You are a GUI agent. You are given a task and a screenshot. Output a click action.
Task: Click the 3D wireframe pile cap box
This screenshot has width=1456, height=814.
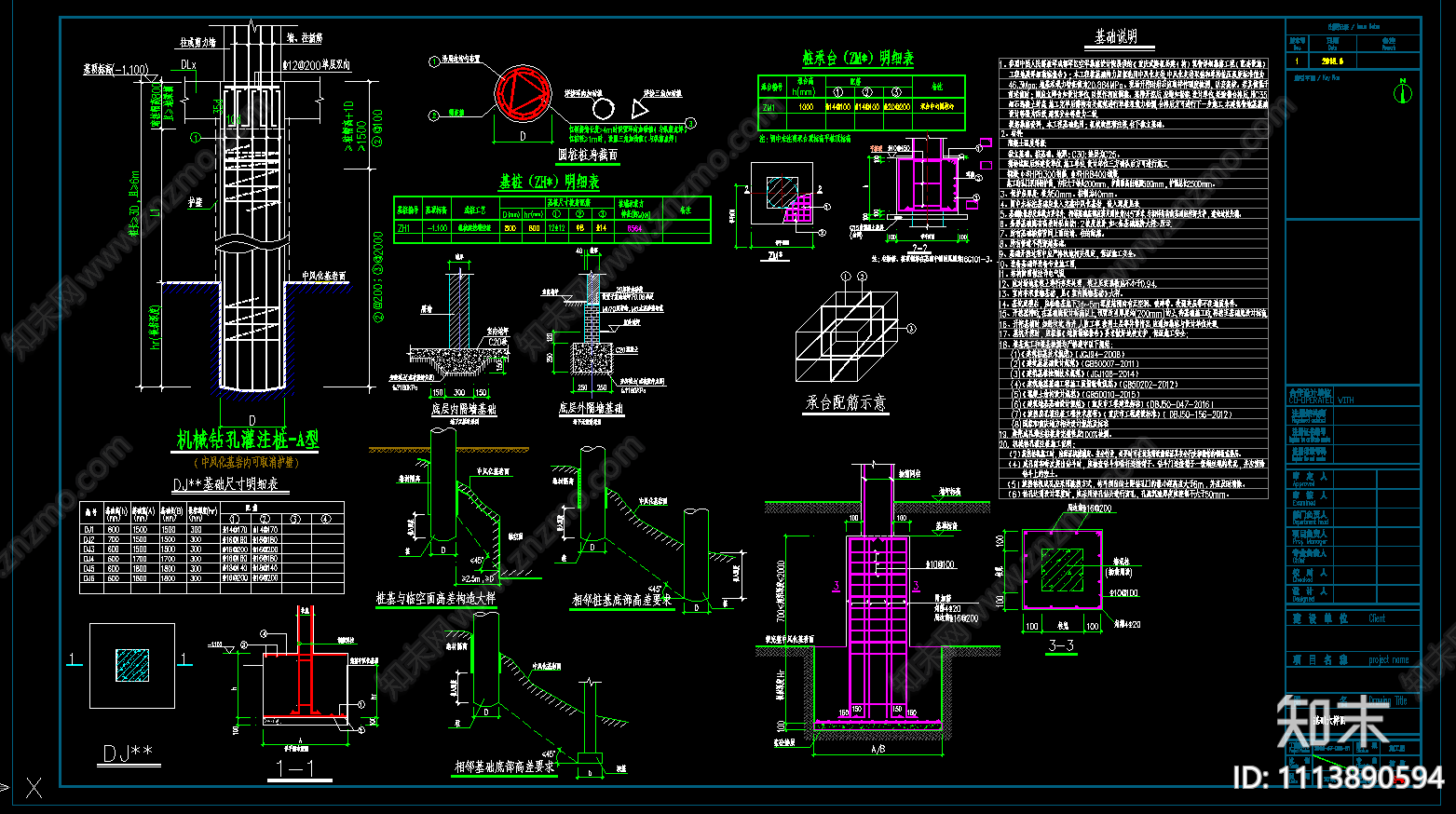847,337
